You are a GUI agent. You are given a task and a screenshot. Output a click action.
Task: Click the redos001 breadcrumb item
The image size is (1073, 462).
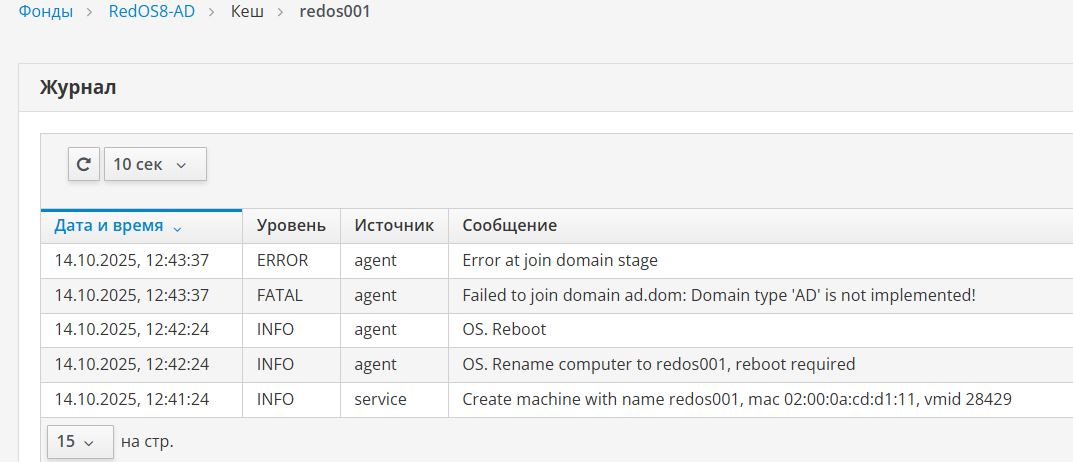(x=335, y=14)
